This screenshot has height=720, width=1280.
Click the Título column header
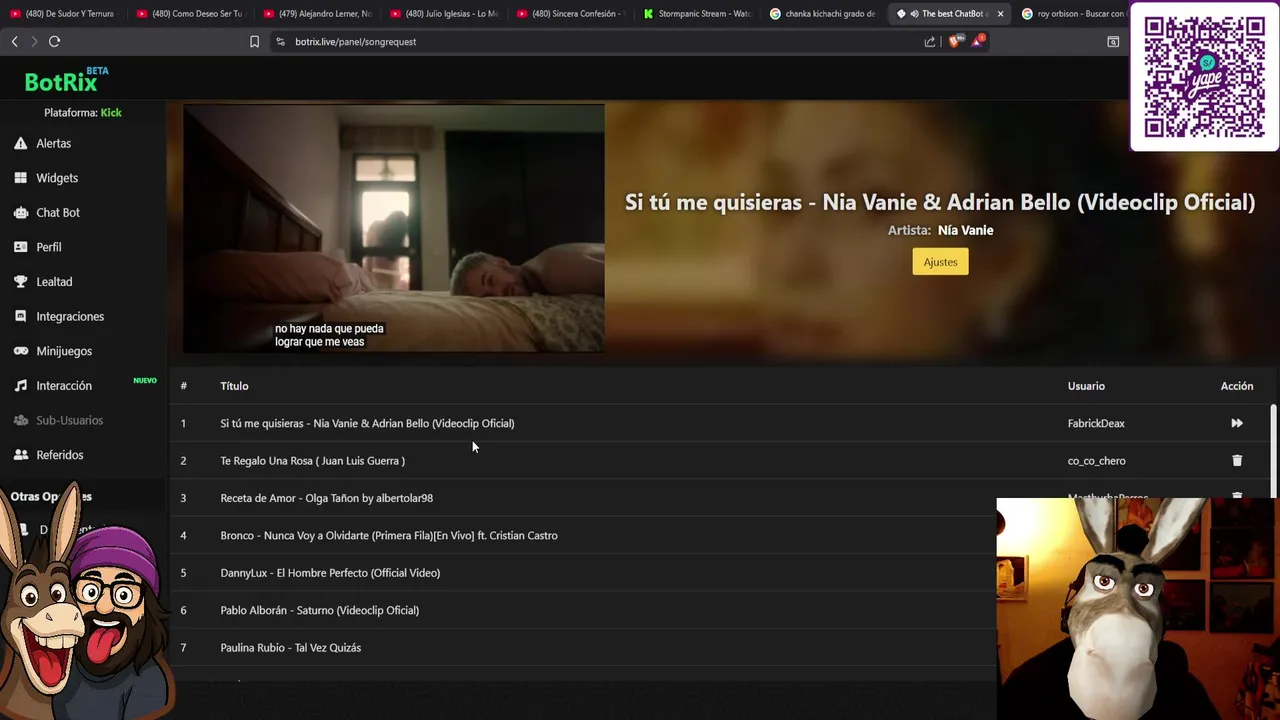point(234,386)
